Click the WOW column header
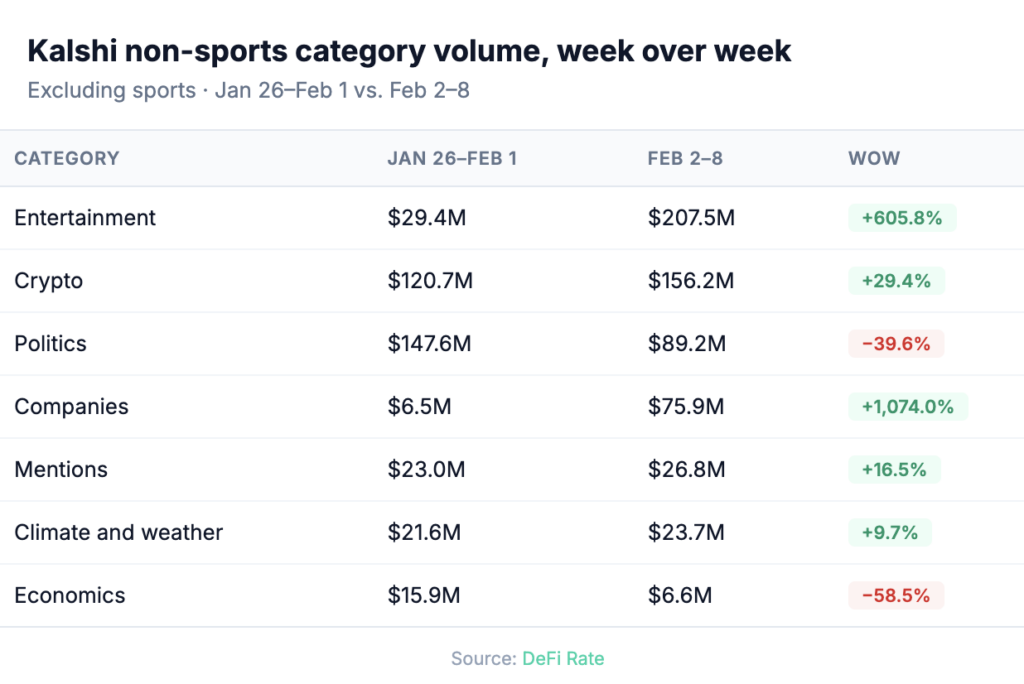1024x684 pixels. [x=874, y=158]
